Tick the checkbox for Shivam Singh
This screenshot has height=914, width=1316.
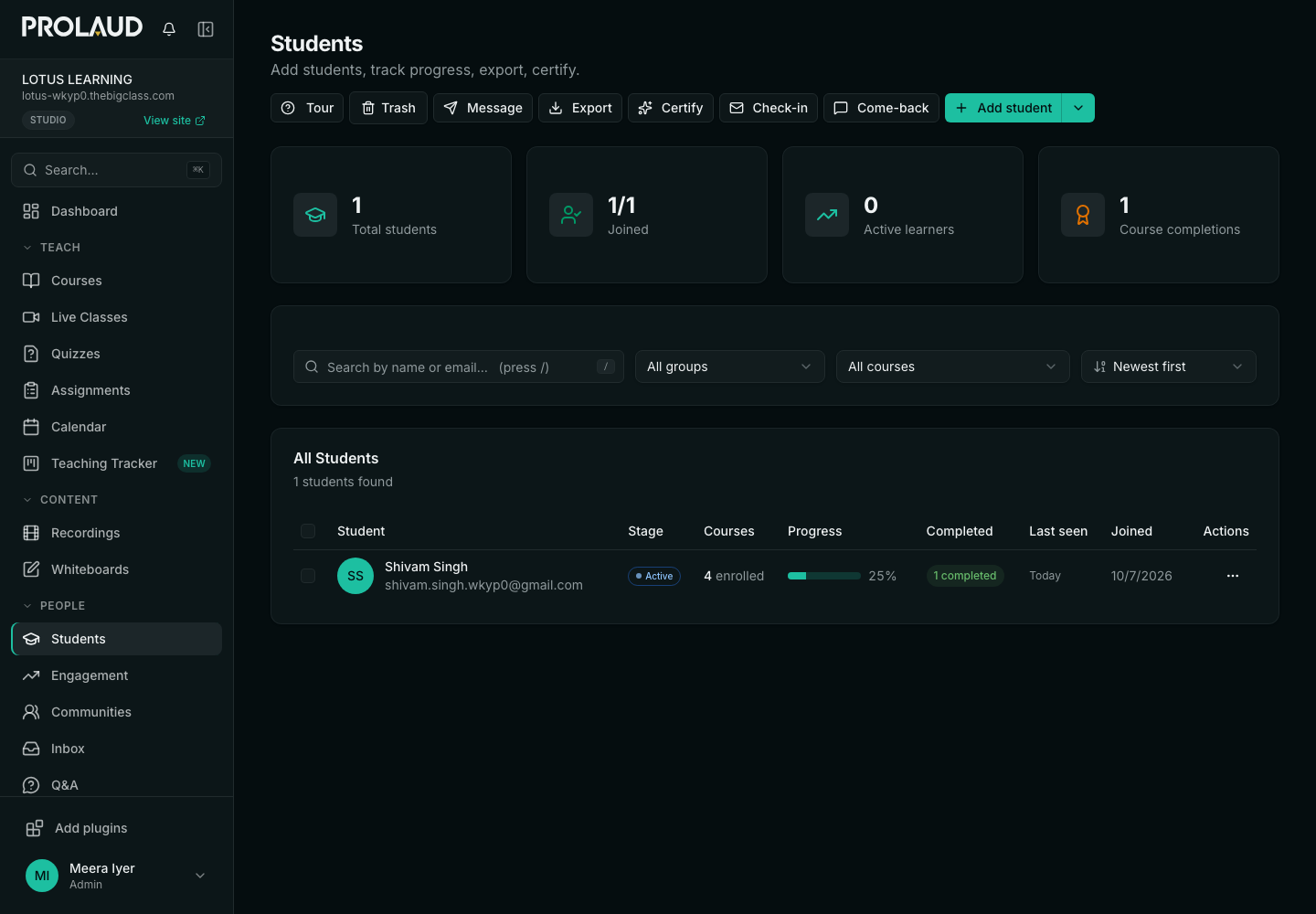[x=308, y=576]
